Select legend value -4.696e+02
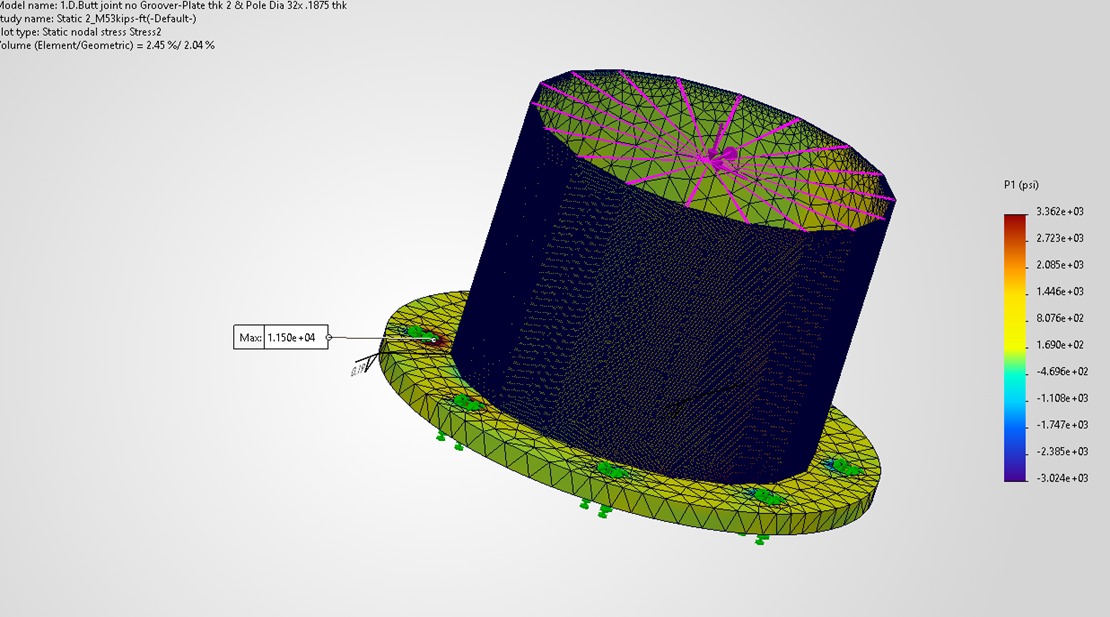 [1062, 371]
